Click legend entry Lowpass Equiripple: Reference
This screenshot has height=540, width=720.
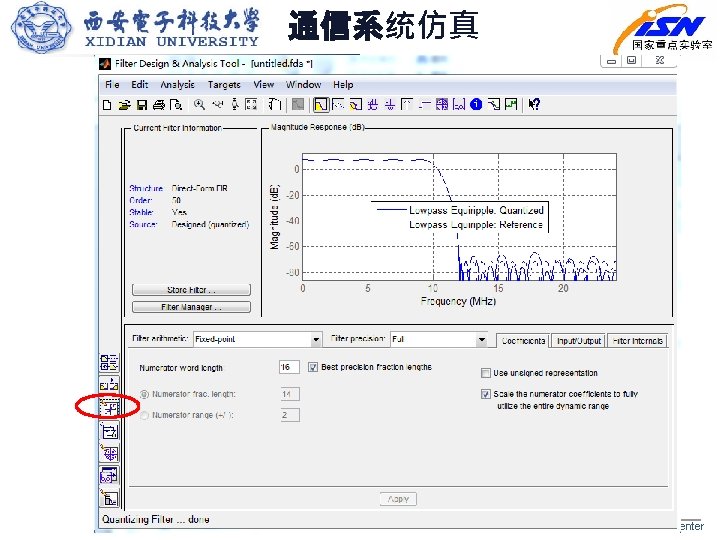pyautogui.click(x=476, y=225)
